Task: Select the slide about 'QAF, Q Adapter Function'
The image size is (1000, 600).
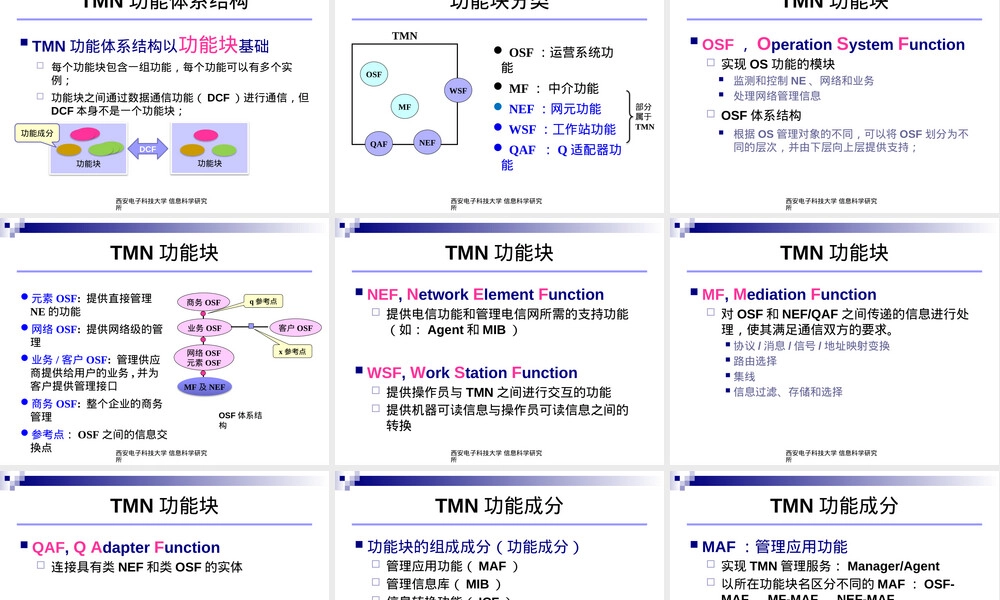Action: 165,536
